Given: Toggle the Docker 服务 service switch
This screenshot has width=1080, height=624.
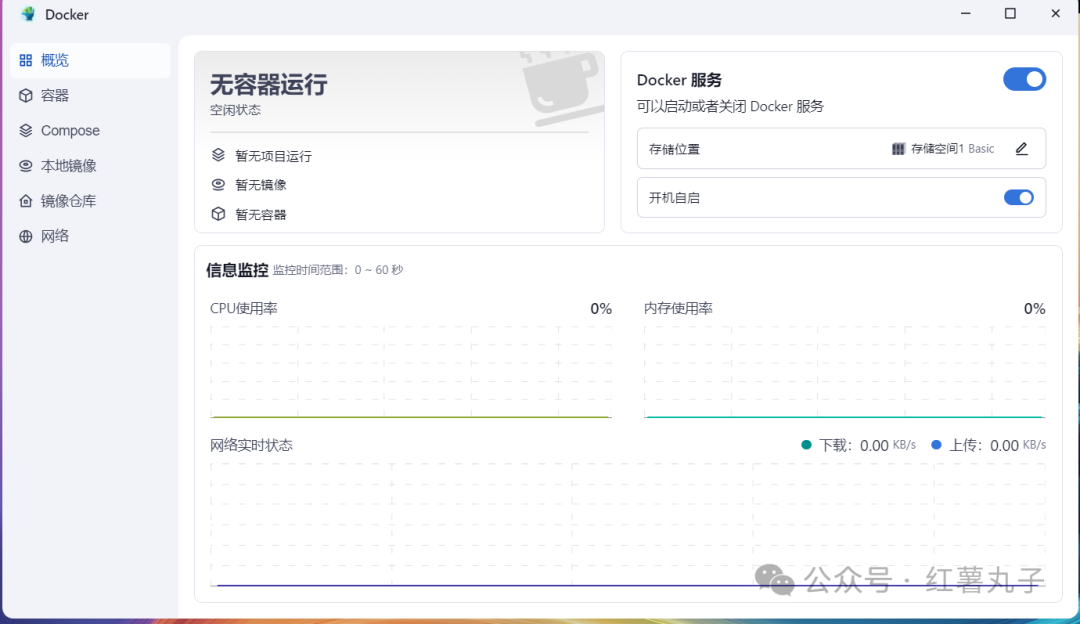Looking at the screenshot, I should [x=1024, y=79].
